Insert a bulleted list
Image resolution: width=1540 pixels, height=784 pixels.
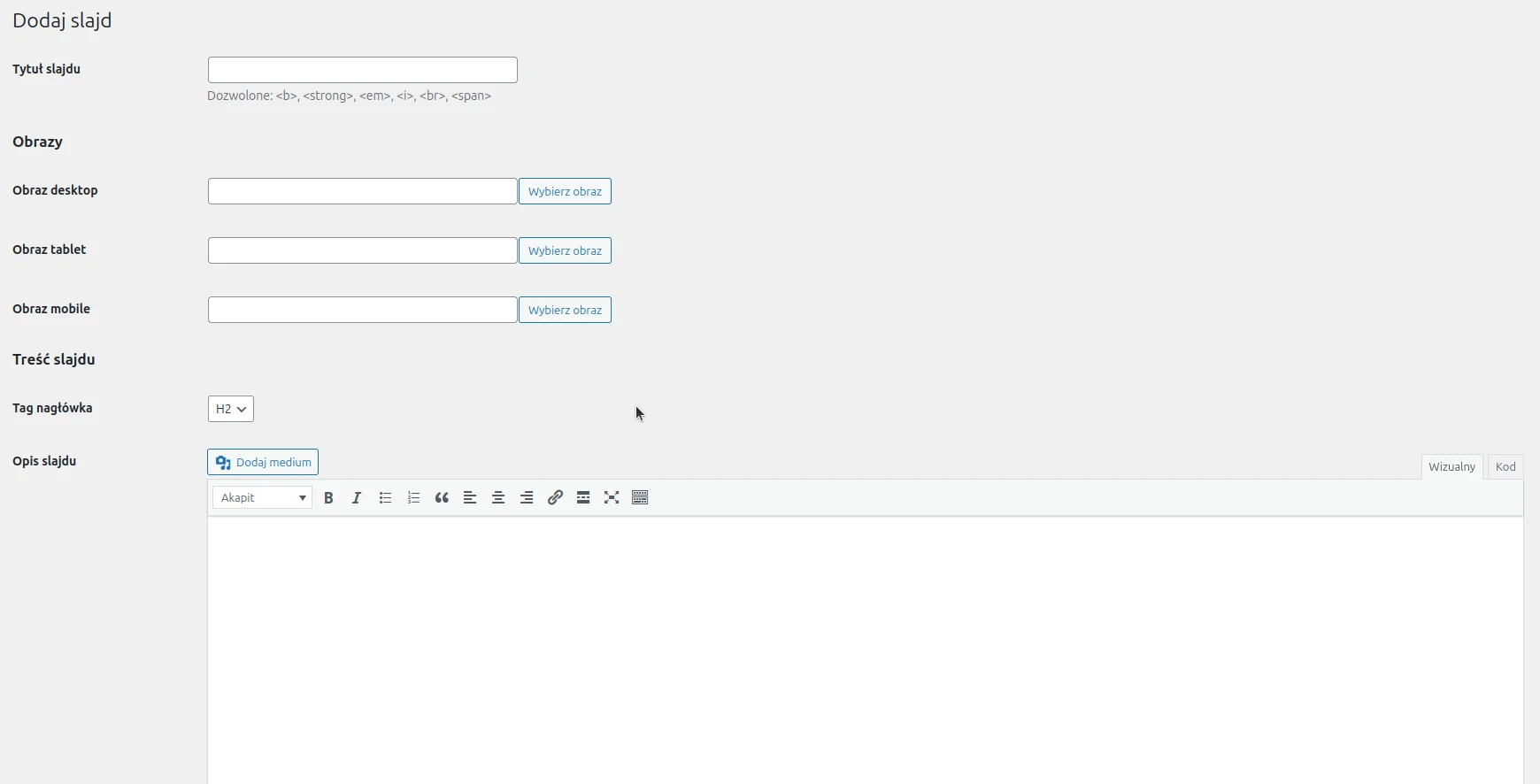[385, 498]
